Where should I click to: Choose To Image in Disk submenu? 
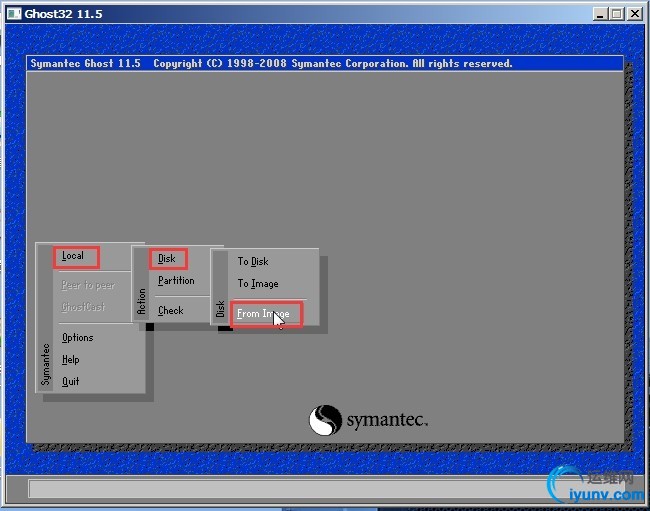(x=258, y=284)
